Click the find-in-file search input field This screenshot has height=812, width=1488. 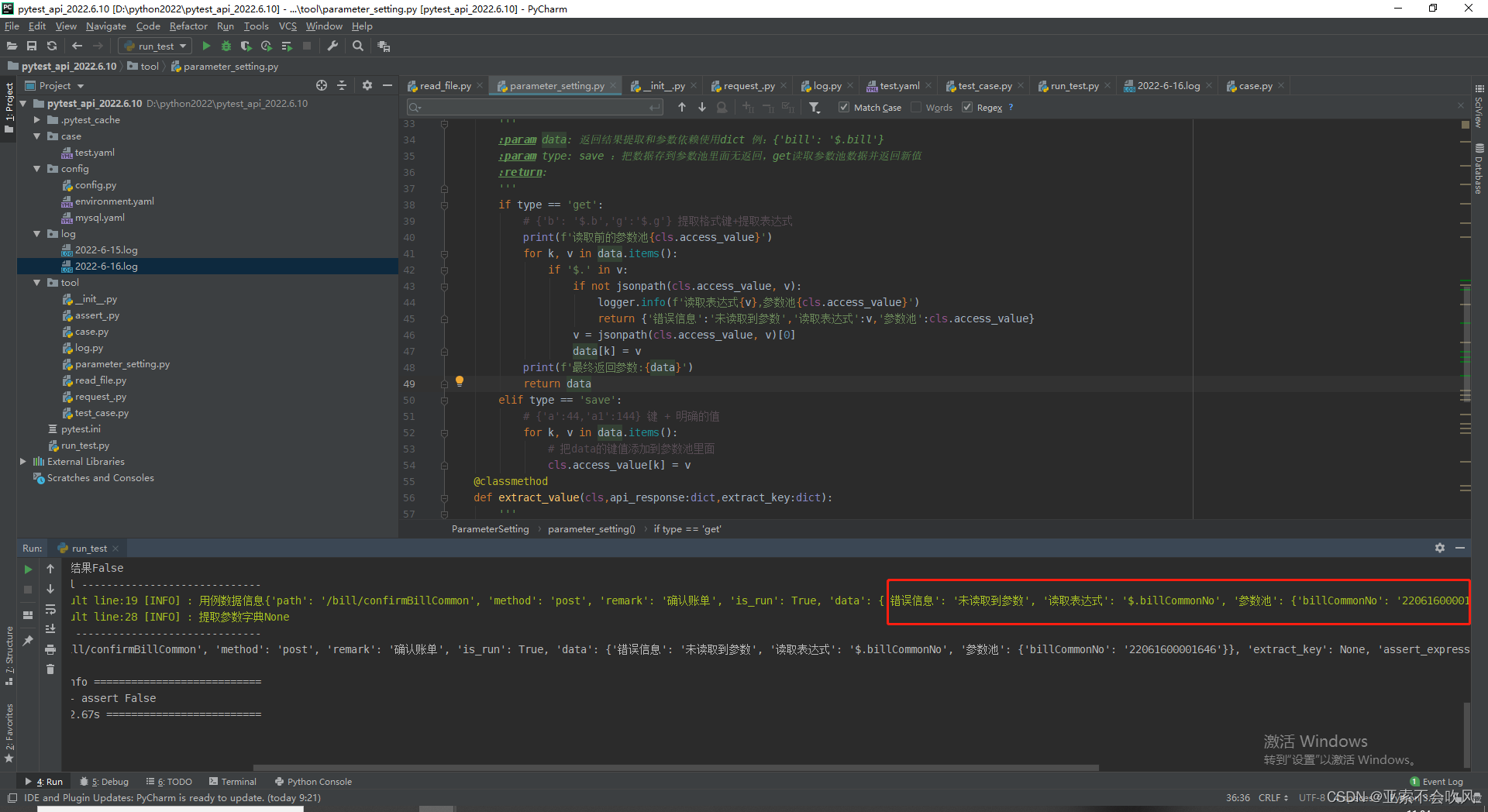click(x=535, y=107)
